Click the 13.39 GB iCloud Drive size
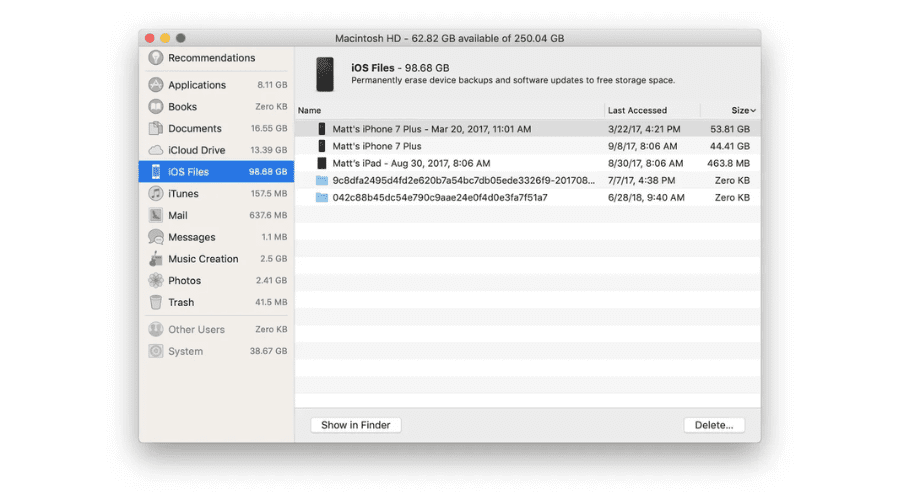 tap(269, 150)
